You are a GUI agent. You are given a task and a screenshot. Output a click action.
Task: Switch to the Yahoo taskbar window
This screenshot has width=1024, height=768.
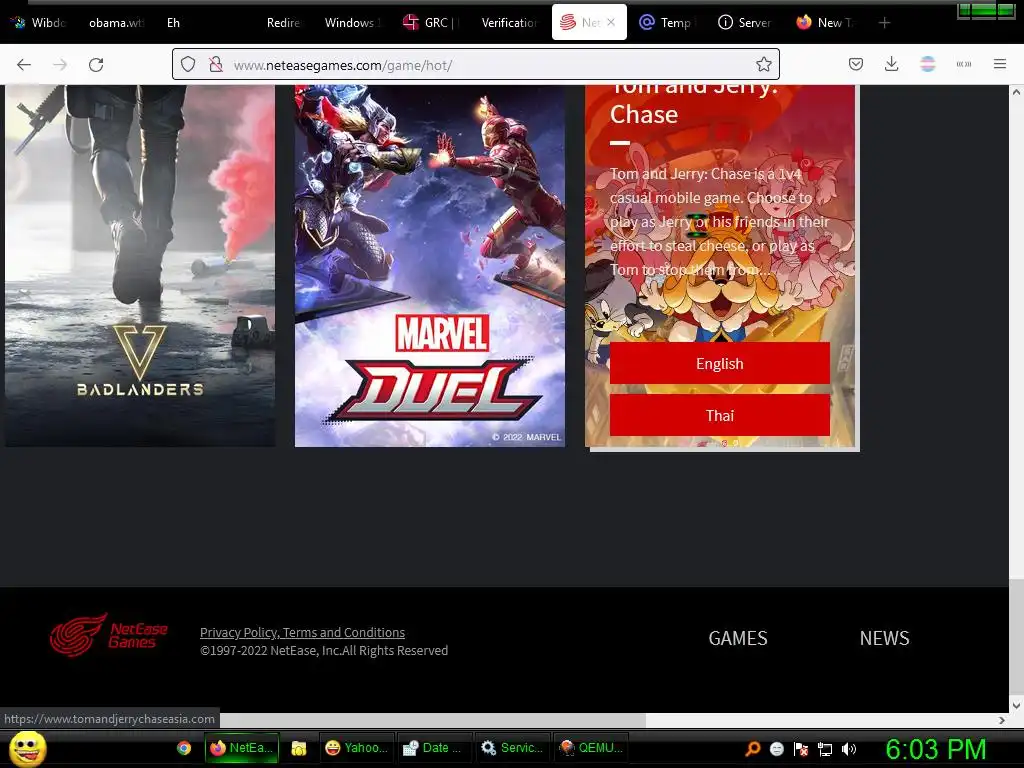357,748
